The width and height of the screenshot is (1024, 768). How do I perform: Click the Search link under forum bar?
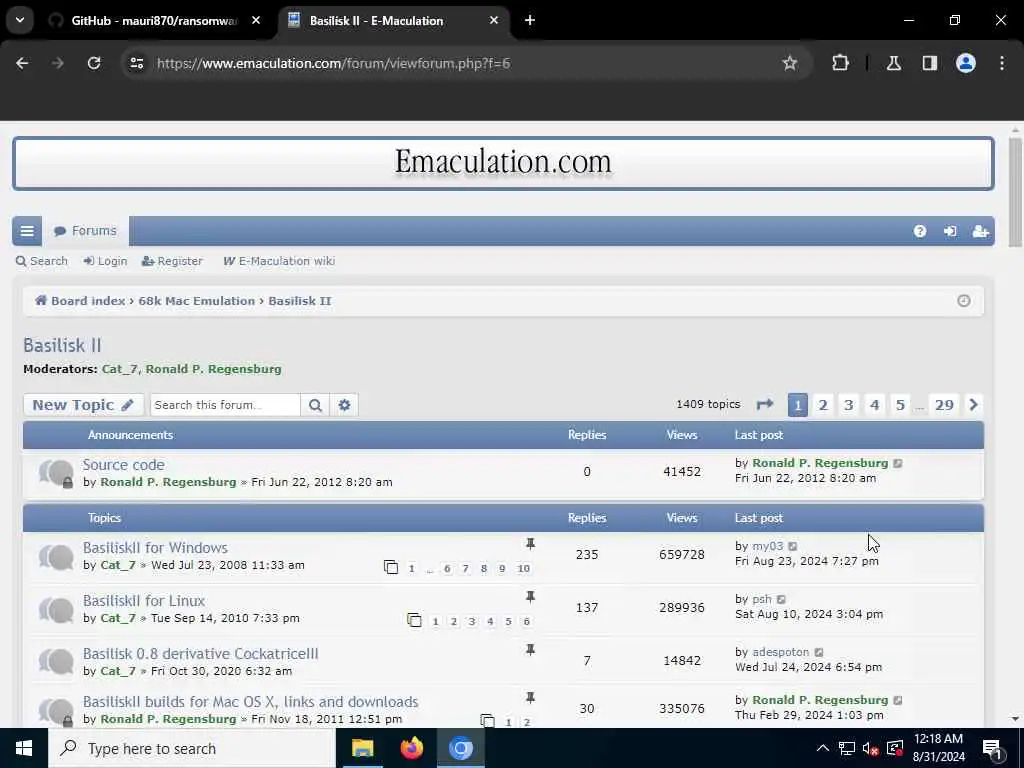(x=42, y=261)
